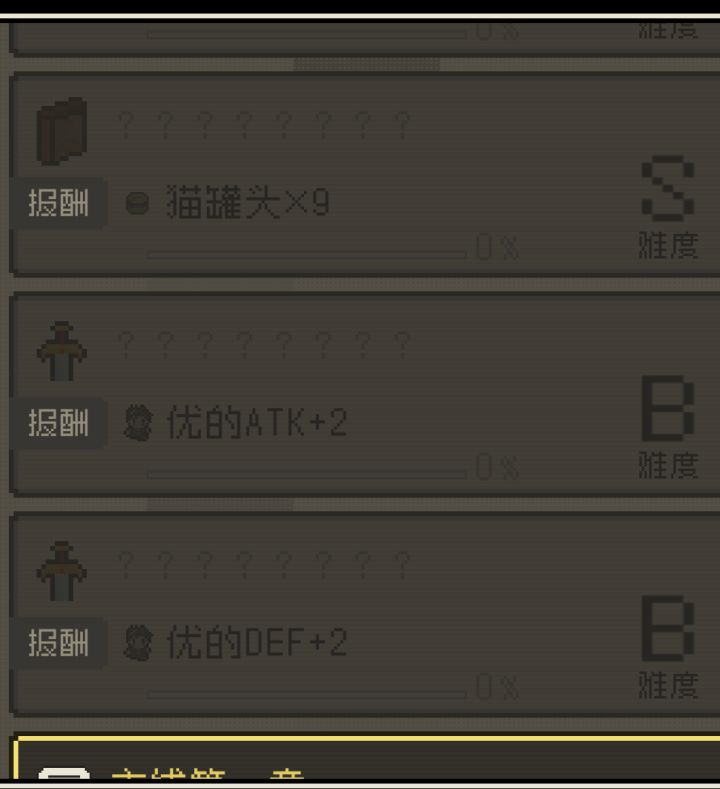Click progress bar of ATK+2 quest

pos(307,475)
